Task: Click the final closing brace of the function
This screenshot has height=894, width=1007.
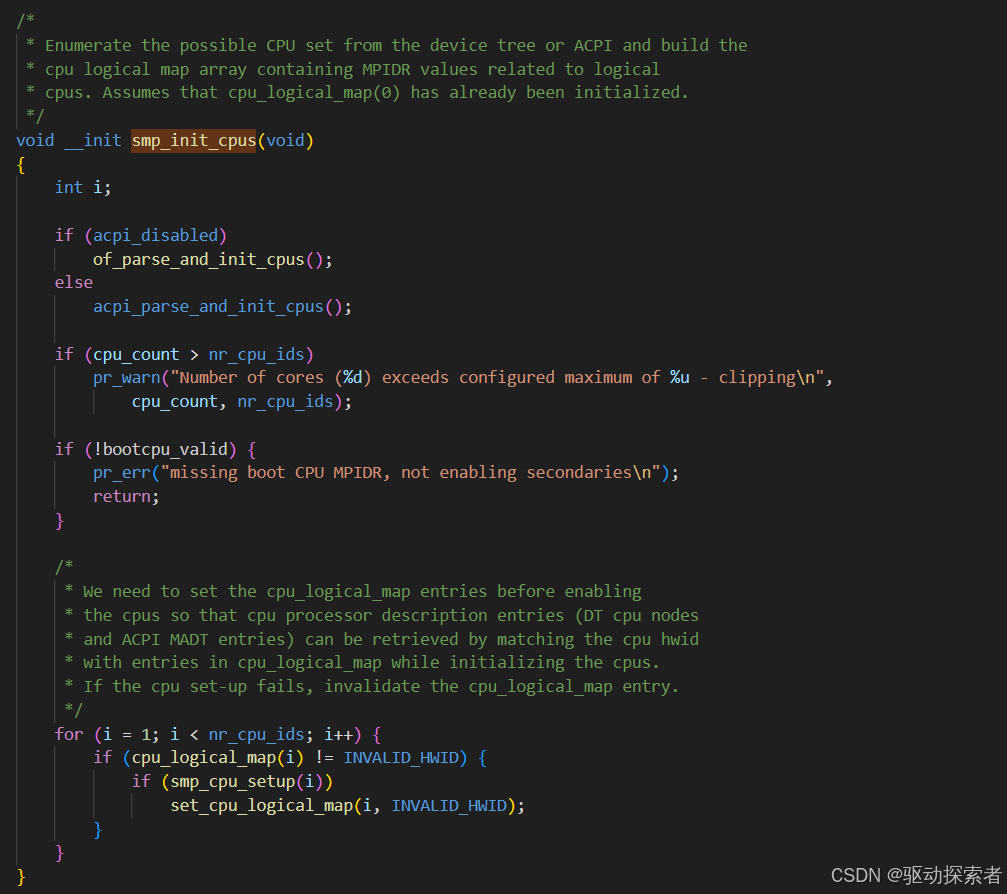Action: click(x=21, y=877)
